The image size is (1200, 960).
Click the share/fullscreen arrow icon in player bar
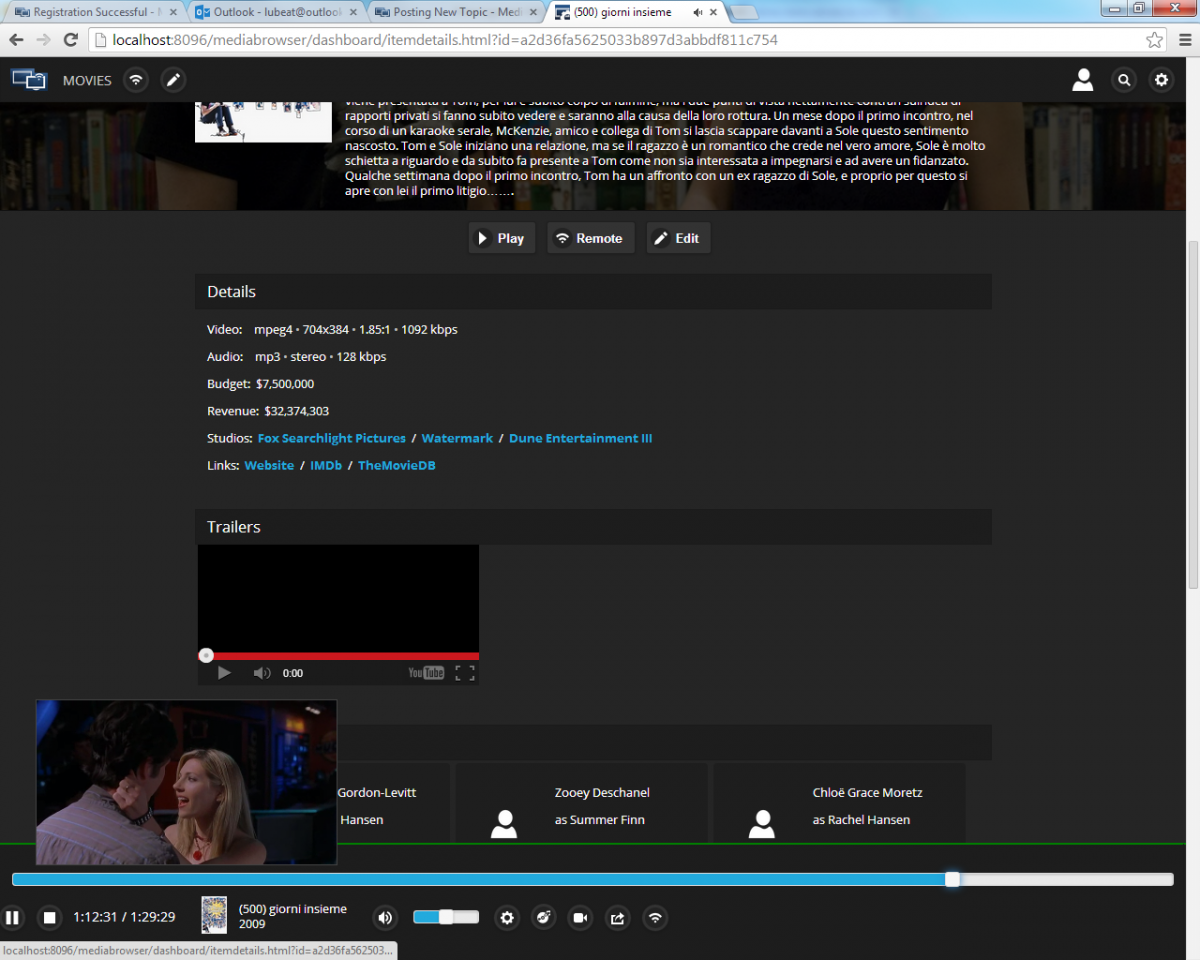tap(618, 917)
